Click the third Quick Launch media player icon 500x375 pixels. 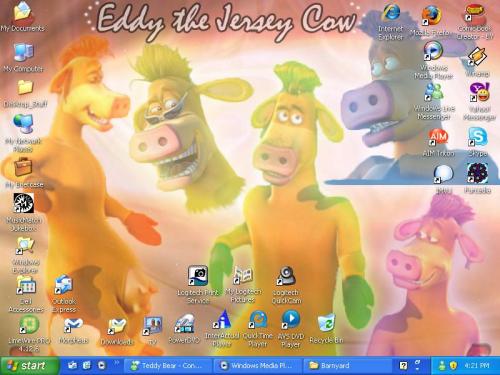[101, 366]
